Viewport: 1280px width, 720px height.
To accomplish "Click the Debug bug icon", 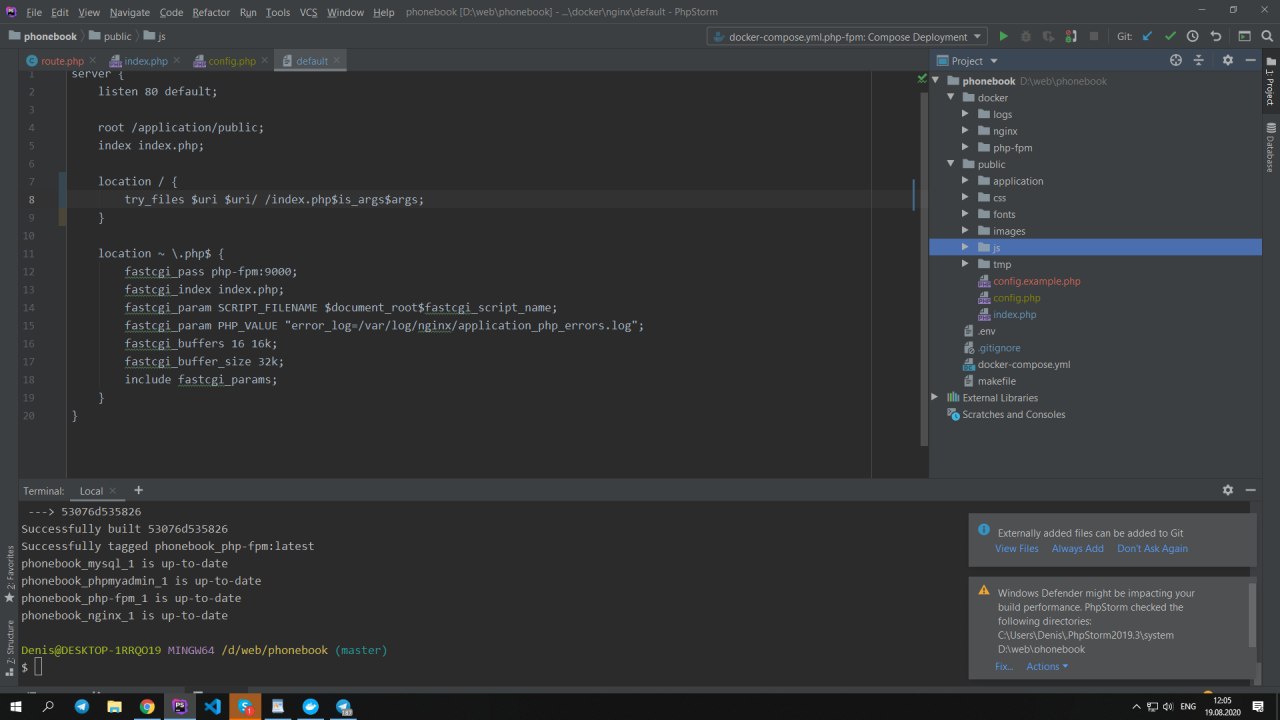I will [1026, 36].
